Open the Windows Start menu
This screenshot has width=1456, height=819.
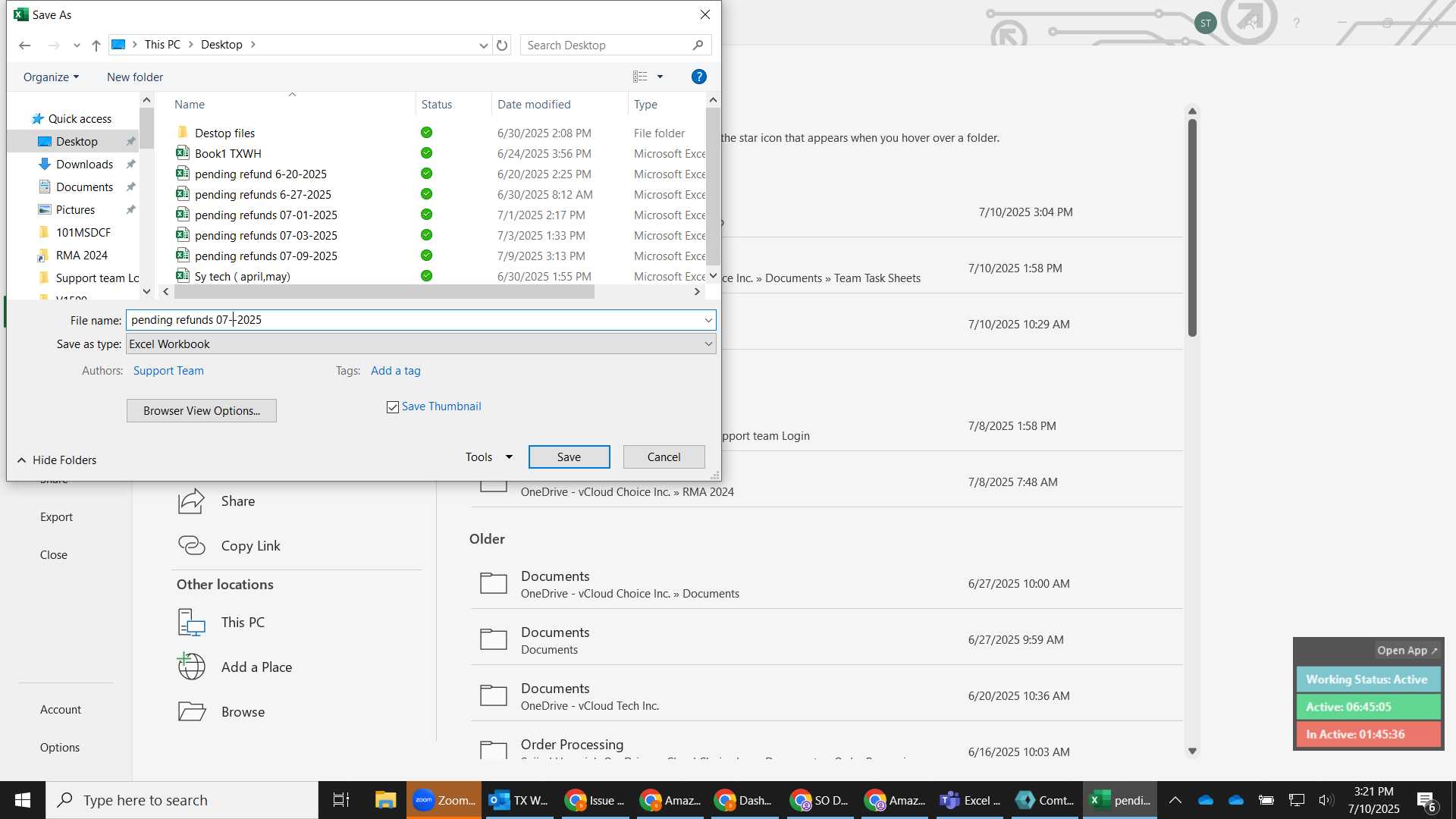(x=23, y=800)
